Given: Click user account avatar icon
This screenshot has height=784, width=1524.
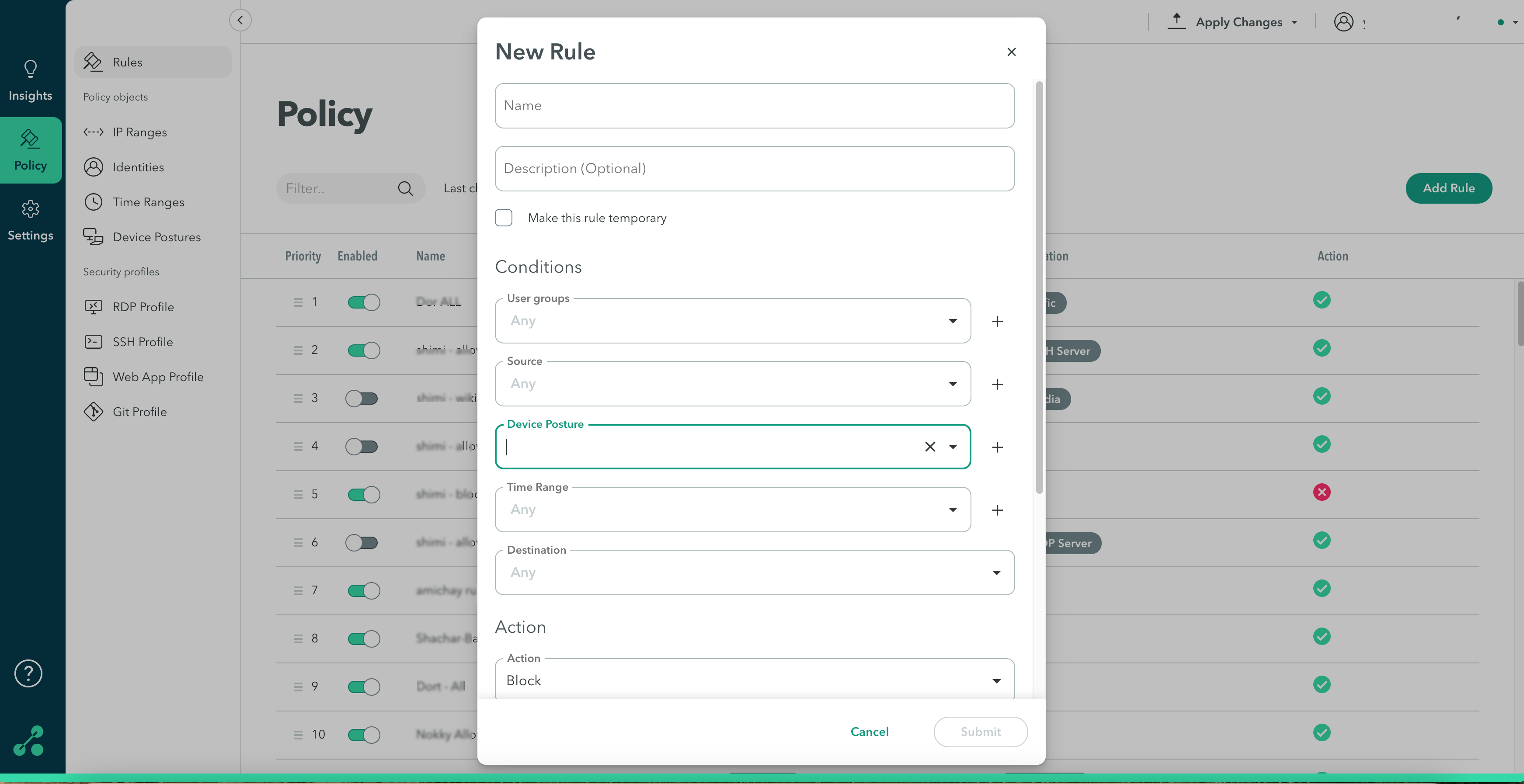Looking at the screenshot, I should pos(1343,22).
